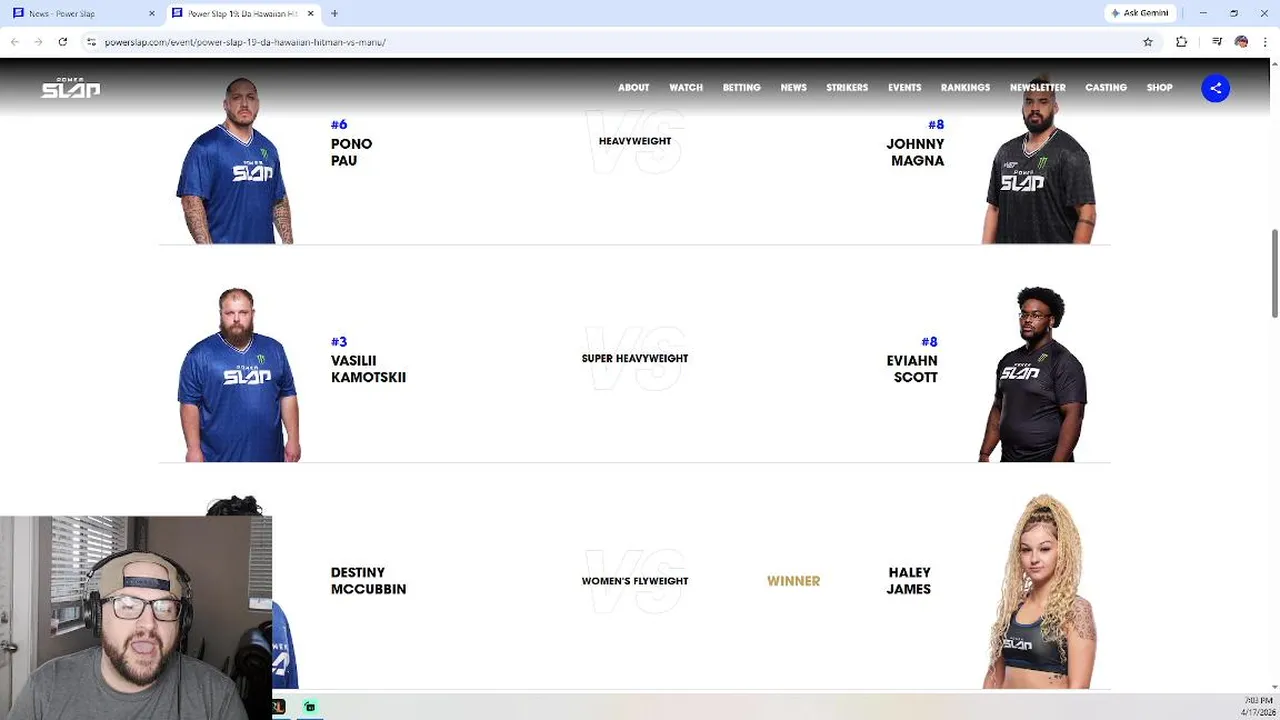Reload the current page
Screen dimensions: 1280x720
click(x=62, y=42)
